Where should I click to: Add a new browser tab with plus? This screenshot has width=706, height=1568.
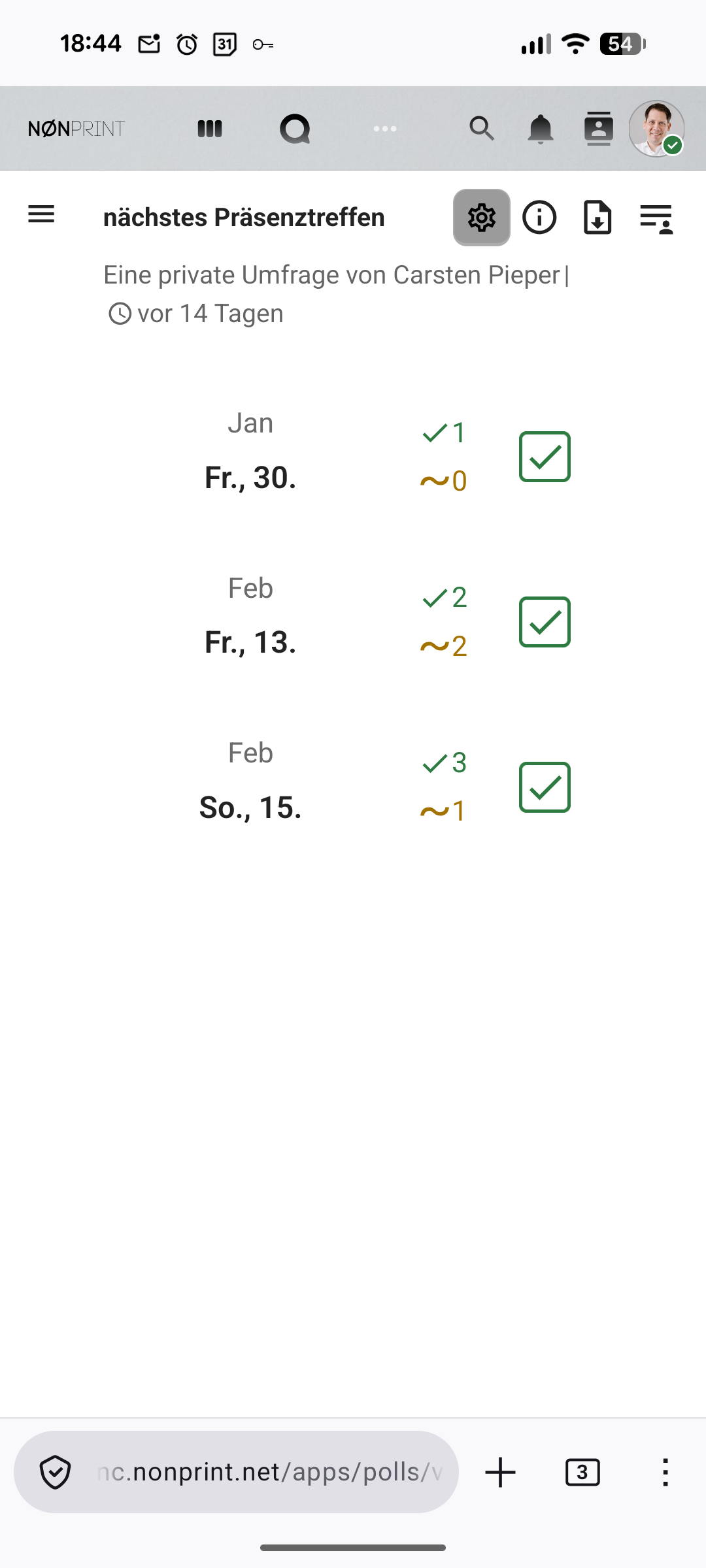(501, 1473)
